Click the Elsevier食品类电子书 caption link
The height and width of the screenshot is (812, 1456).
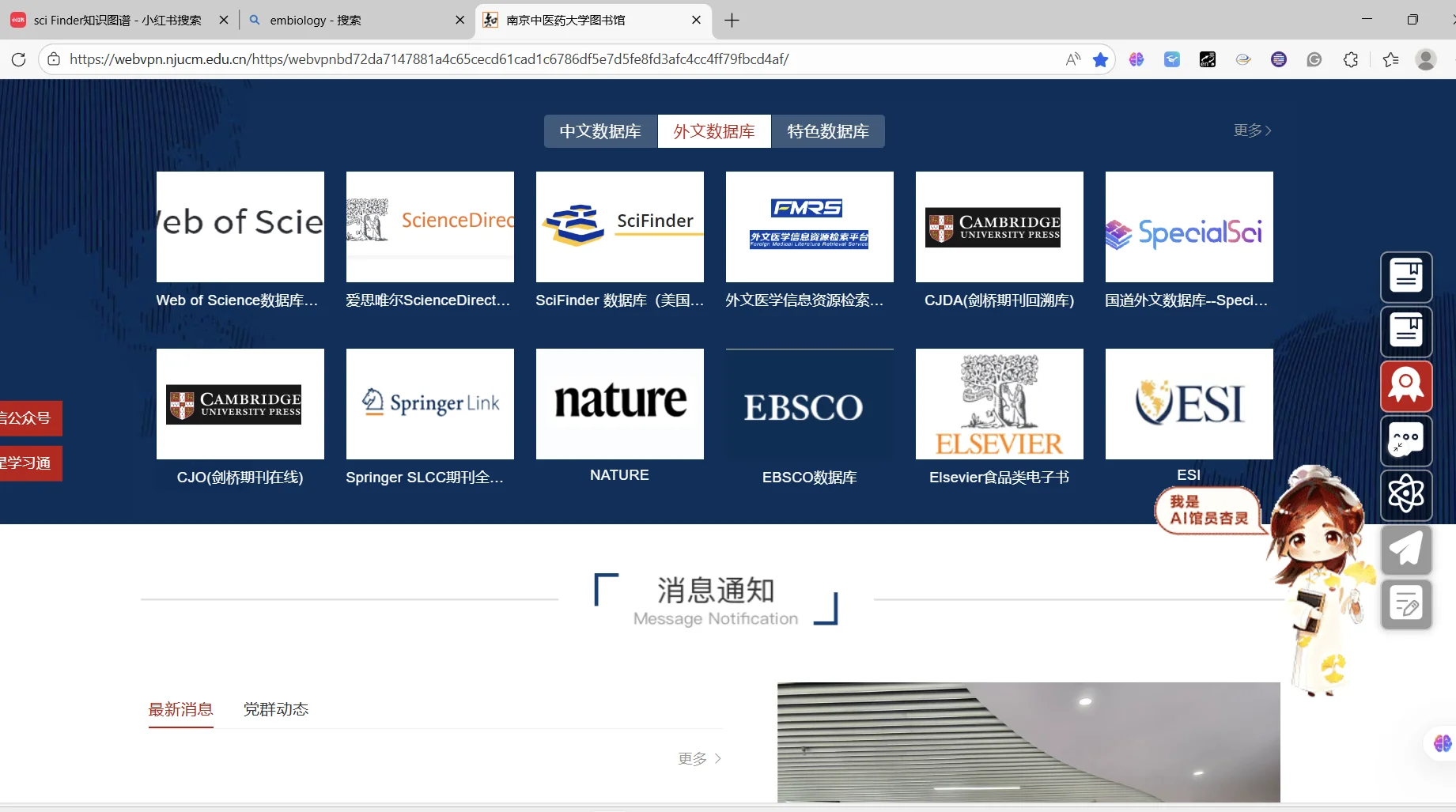coord(1000,478)
